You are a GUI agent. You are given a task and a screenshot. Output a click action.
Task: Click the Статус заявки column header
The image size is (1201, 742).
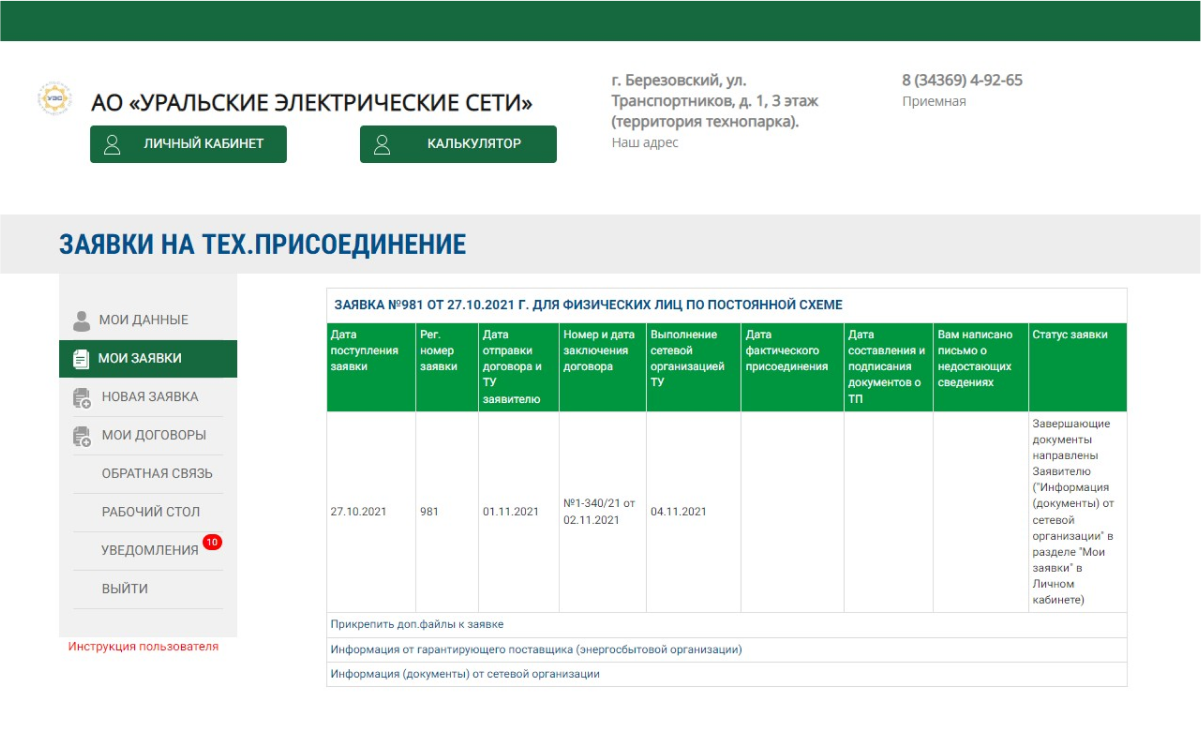1078,367
